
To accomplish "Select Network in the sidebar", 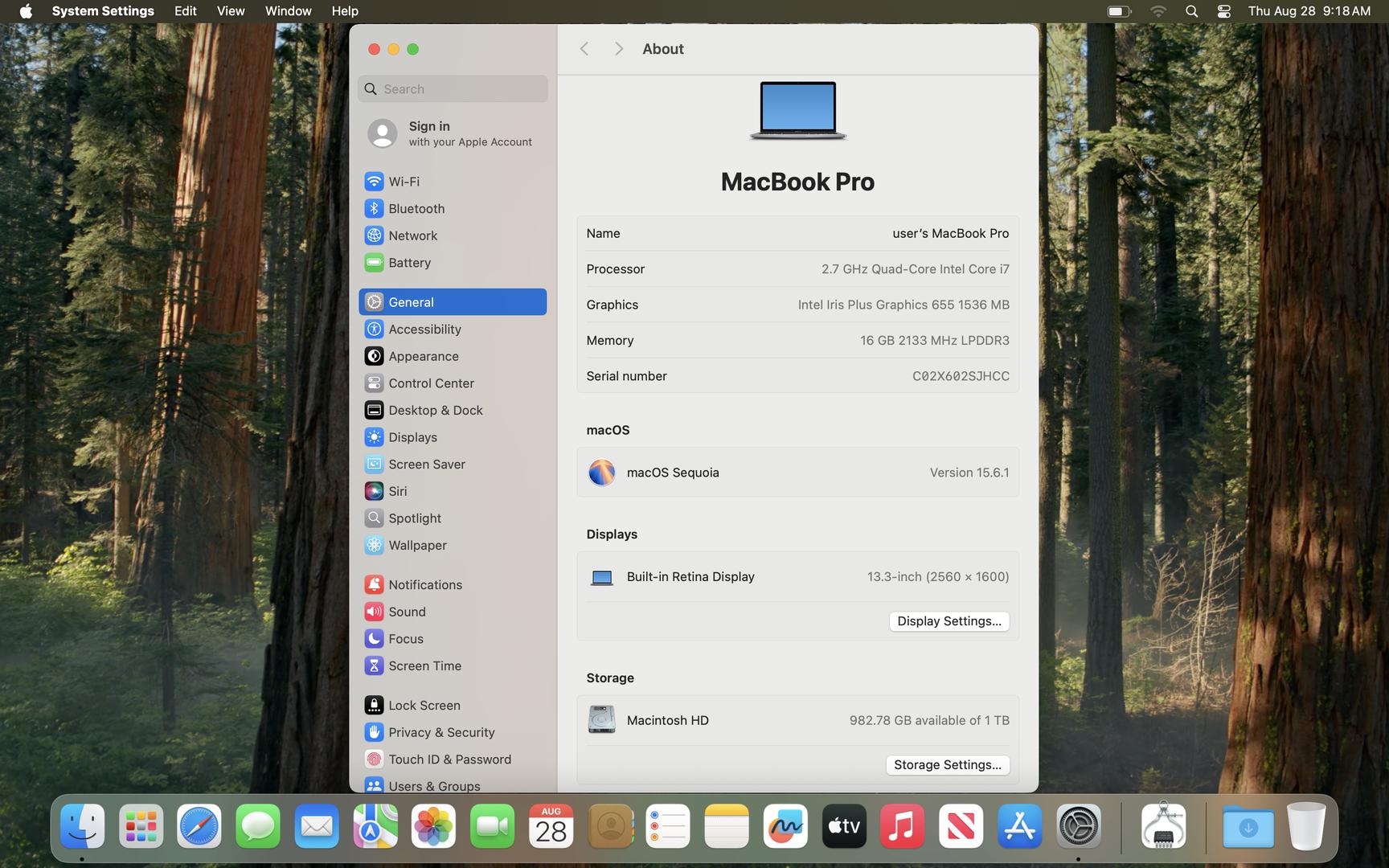I will (x=453, y=235).
